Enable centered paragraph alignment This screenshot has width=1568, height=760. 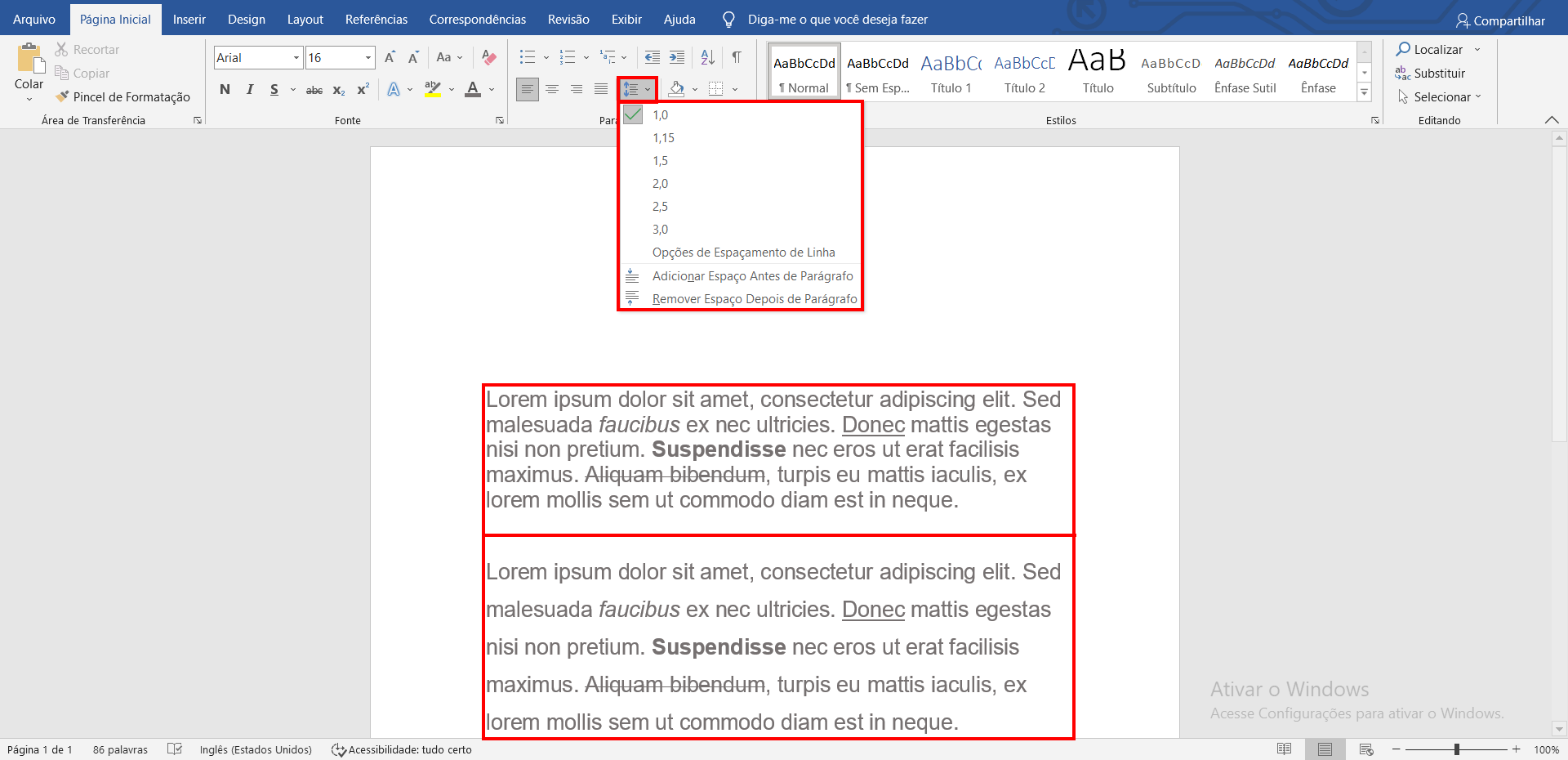pos(552,90)
